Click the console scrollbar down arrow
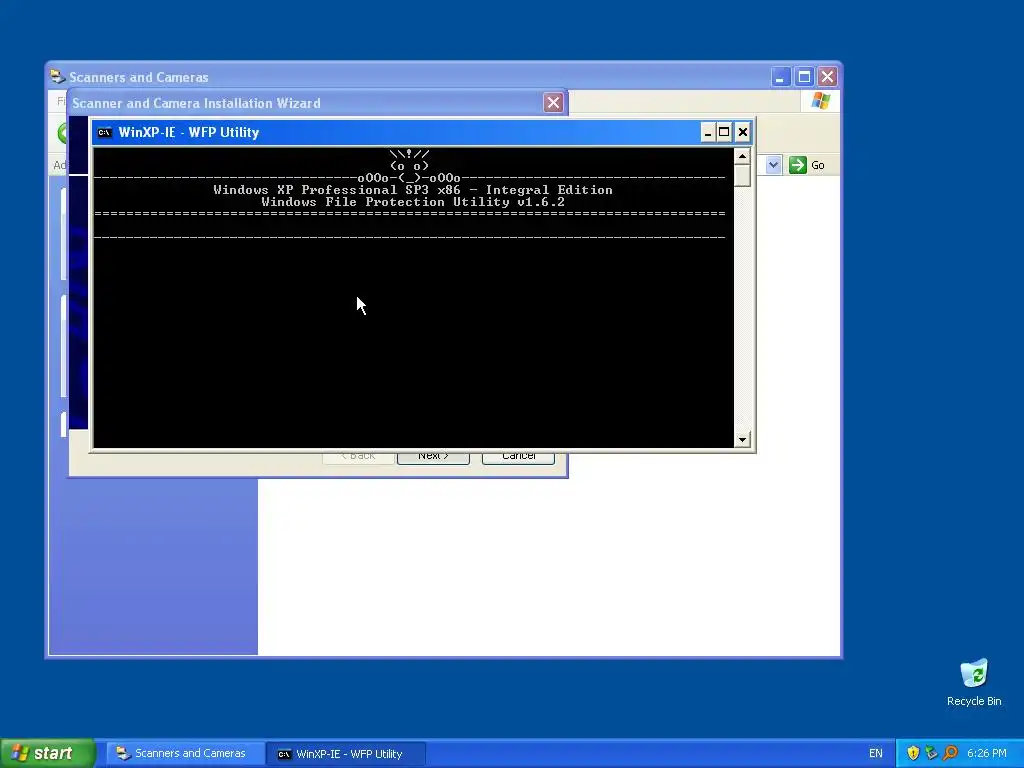 pos(742,440)
